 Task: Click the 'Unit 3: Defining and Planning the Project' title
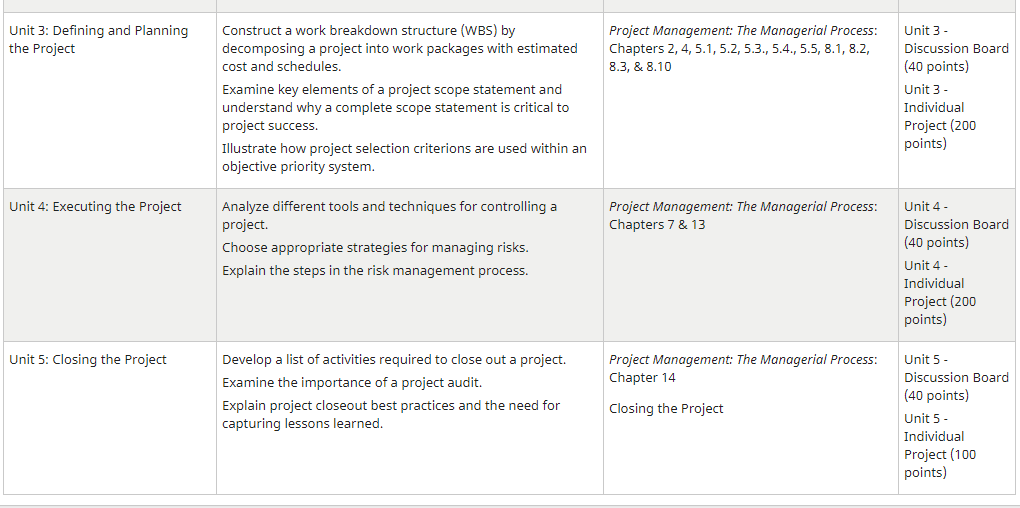98,40
